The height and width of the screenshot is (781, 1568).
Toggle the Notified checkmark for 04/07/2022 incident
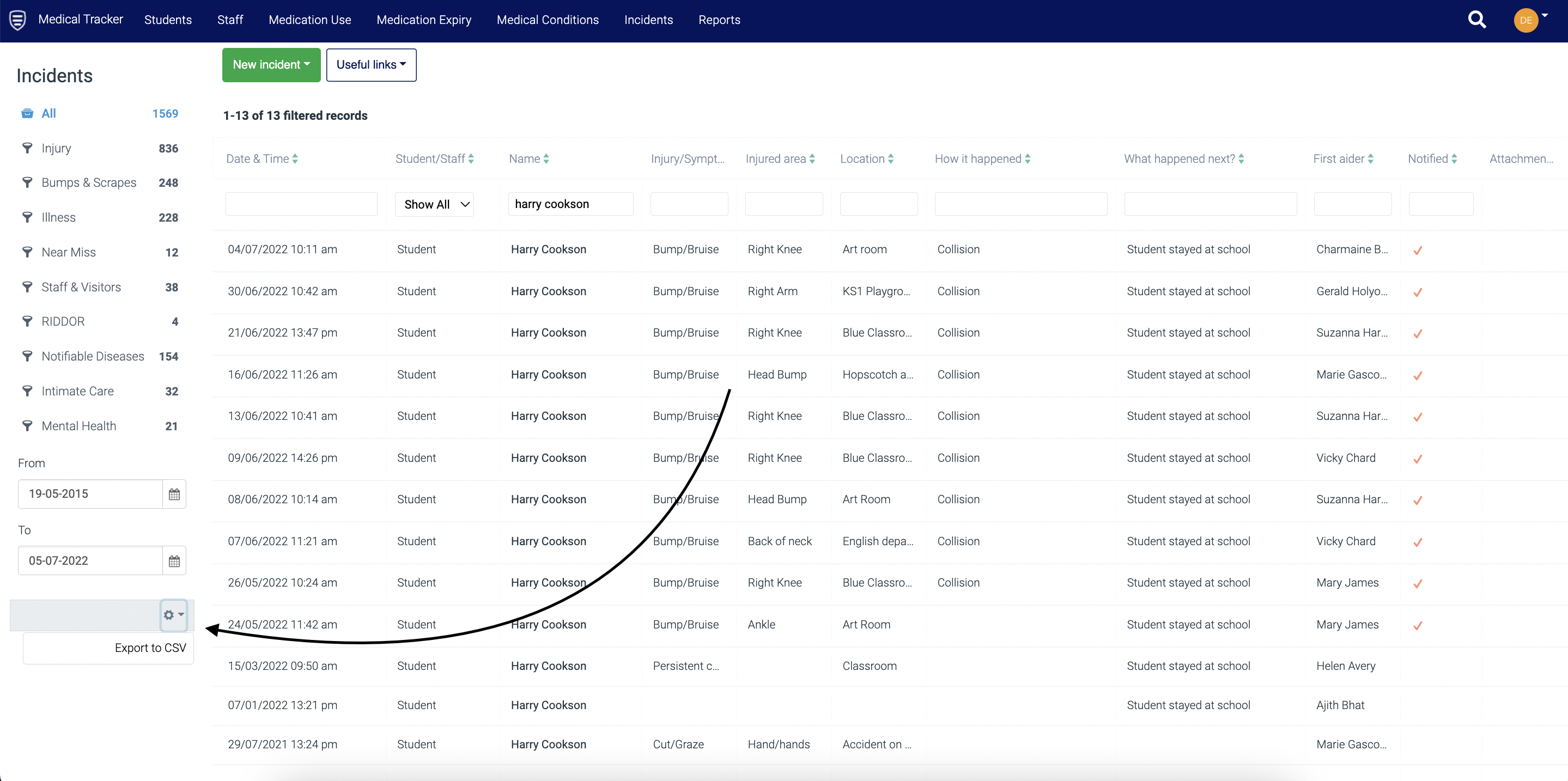1418,250
